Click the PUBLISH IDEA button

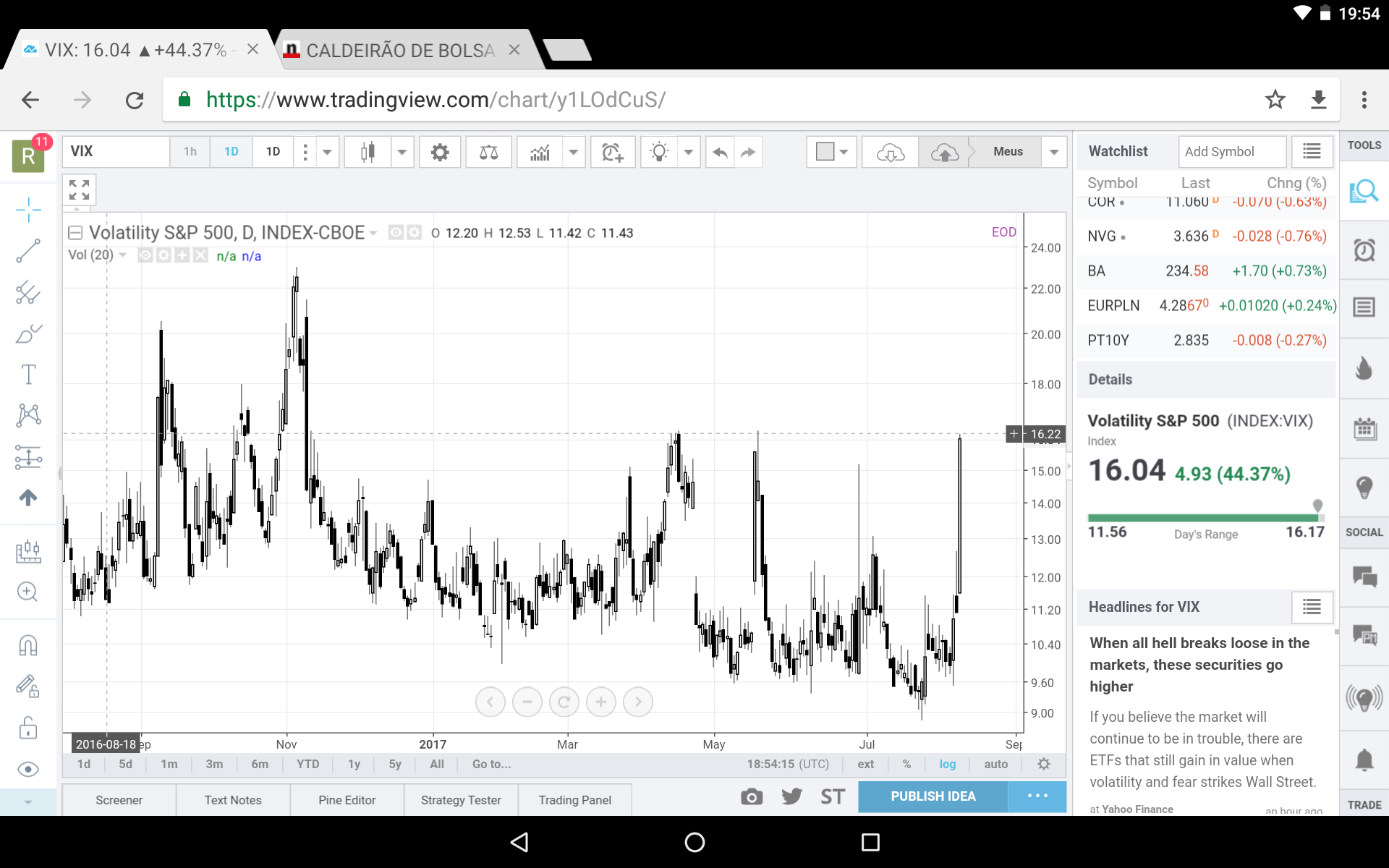coord(933,796)
